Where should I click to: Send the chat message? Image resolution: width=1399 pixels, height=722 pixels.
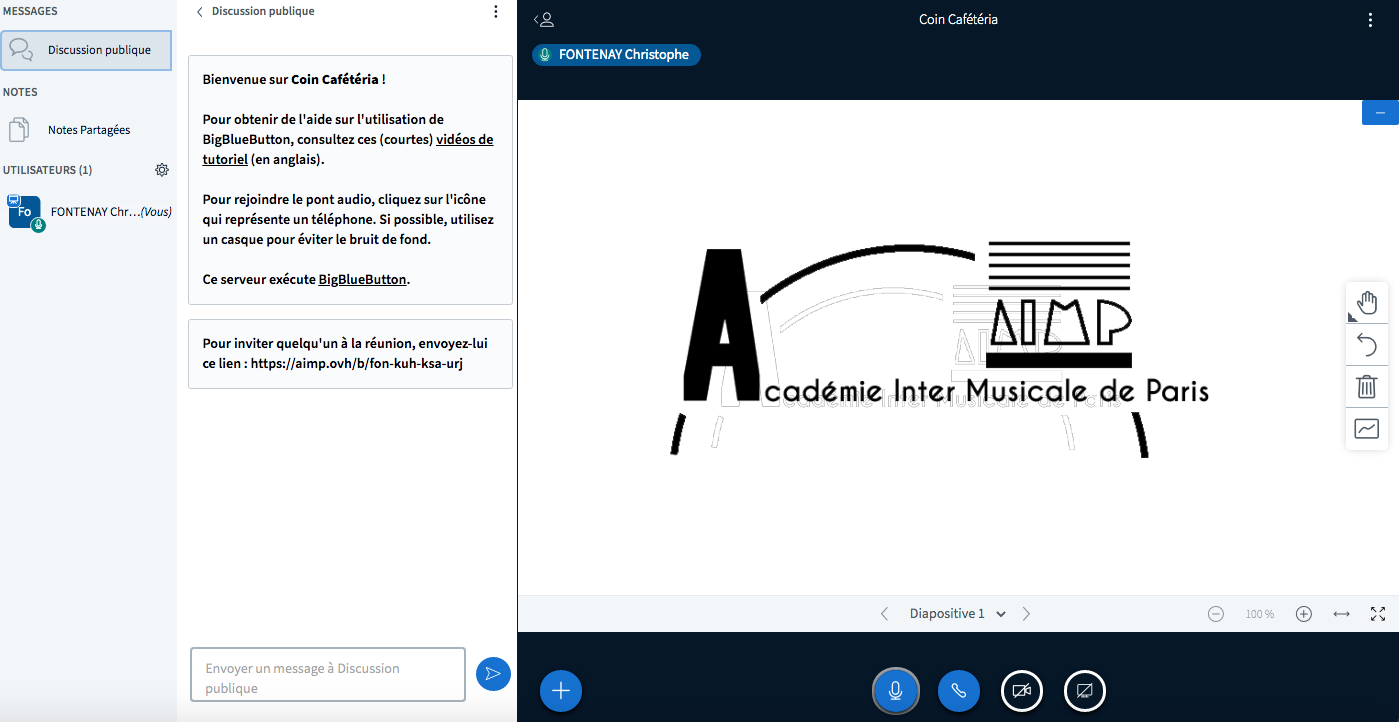493,674
